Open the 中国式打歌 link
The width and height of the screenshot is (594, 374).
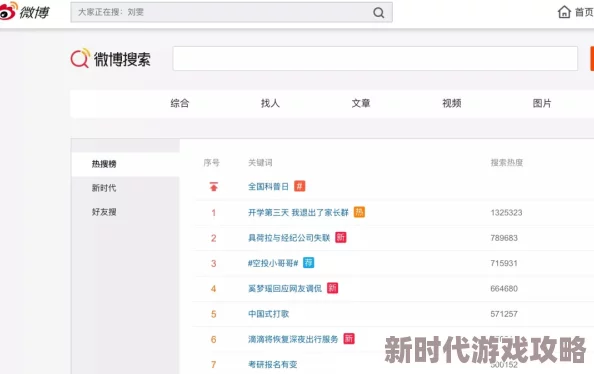(x=268, y=314)
